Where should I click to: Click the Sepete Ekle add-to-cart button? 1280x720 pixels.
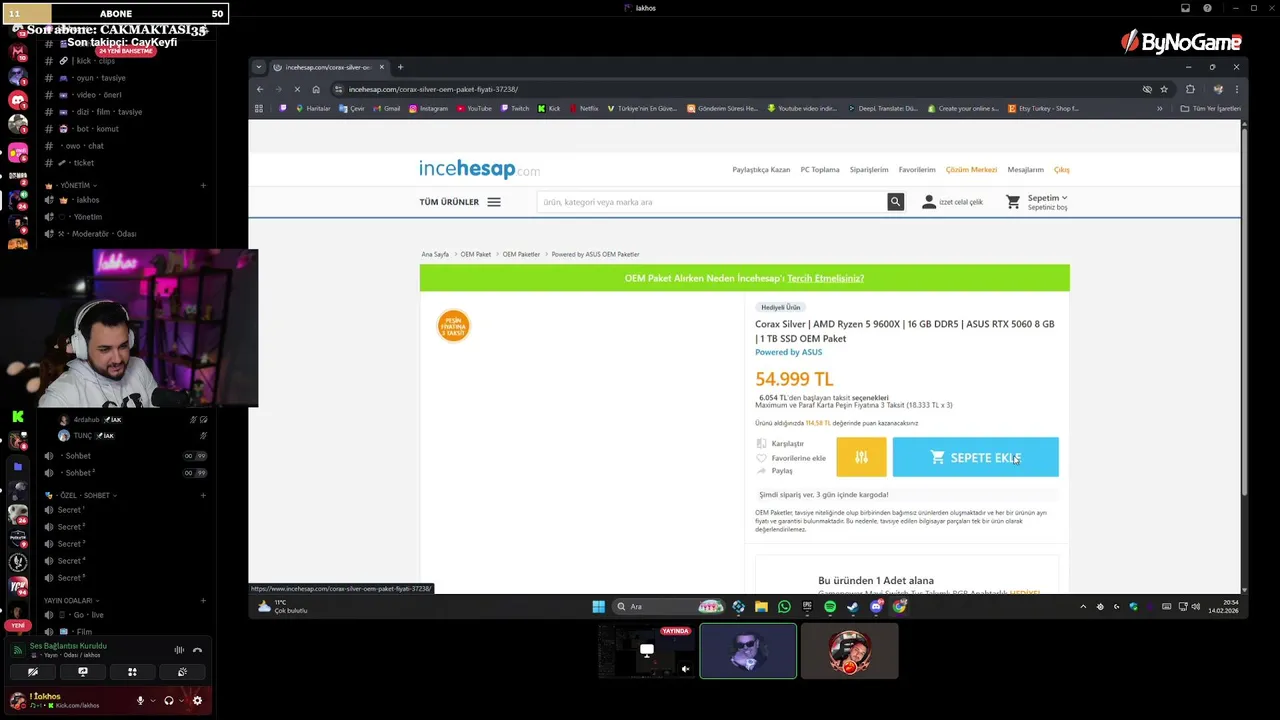click(x=975, y=457)
